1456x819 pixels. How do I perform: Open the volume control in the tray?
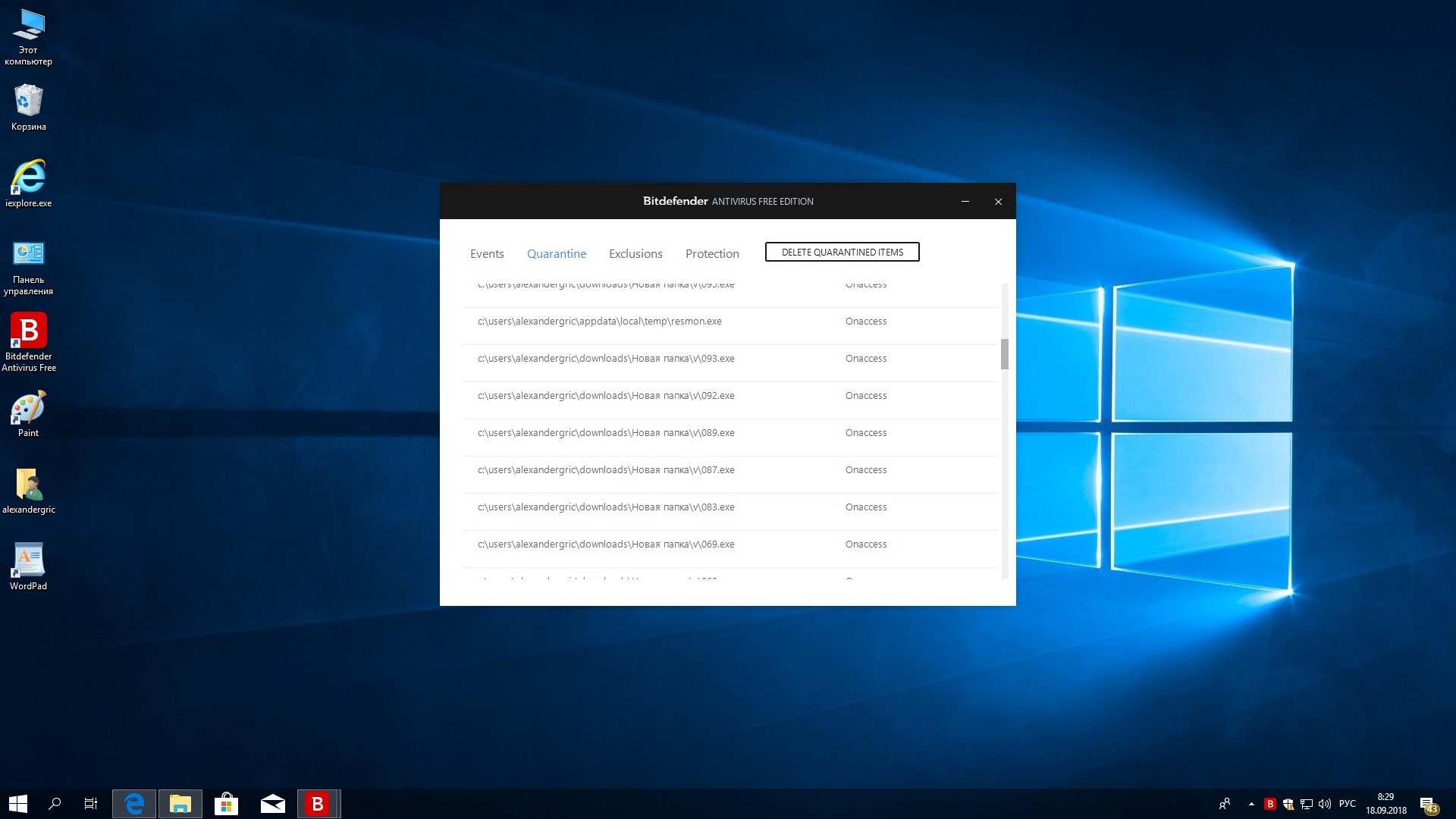point(1325,804)
